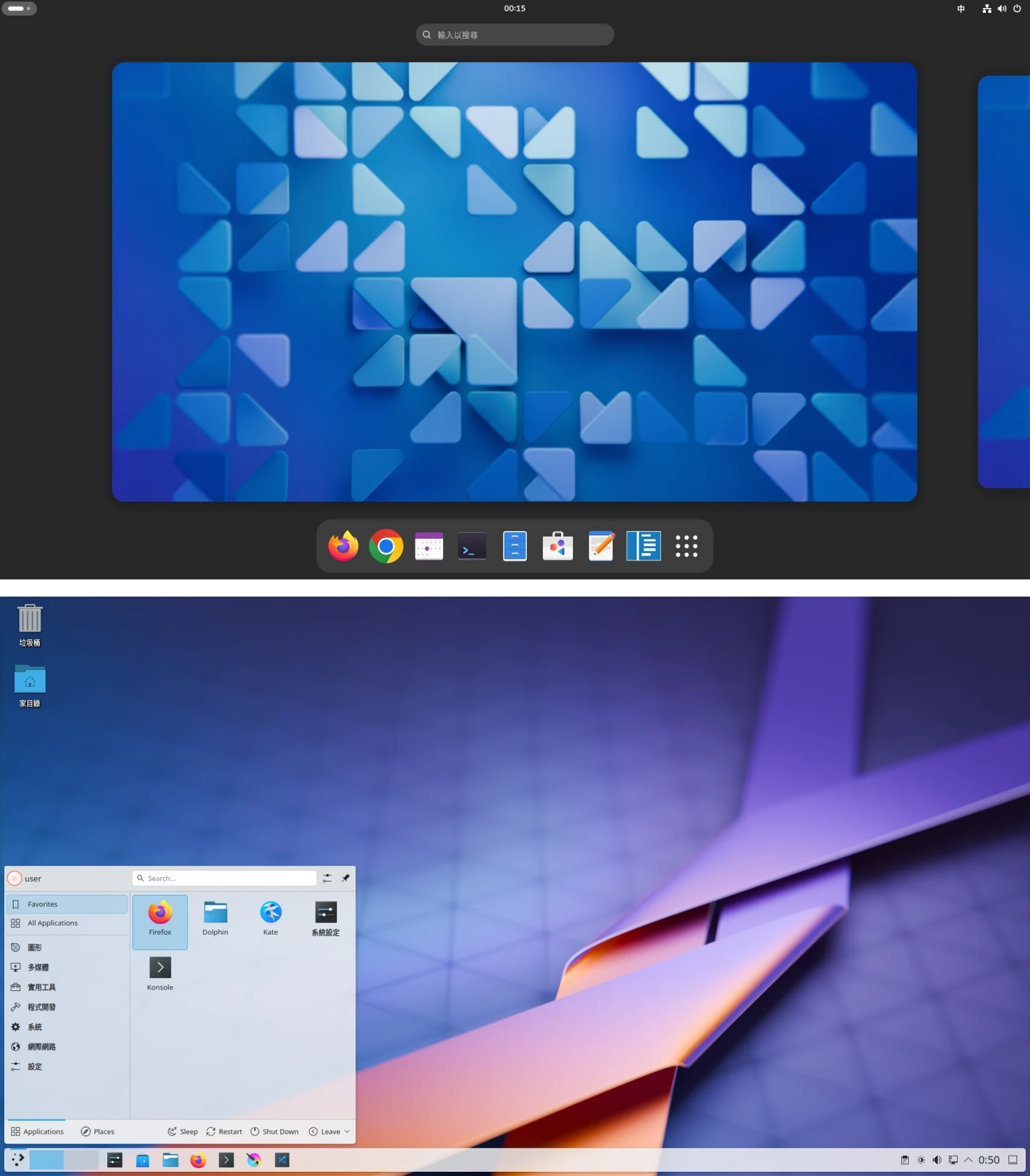Screen dimensions: 1030x1176
Task: Select the main workspace thumbnail in GNOME overview
Action: 515,282
